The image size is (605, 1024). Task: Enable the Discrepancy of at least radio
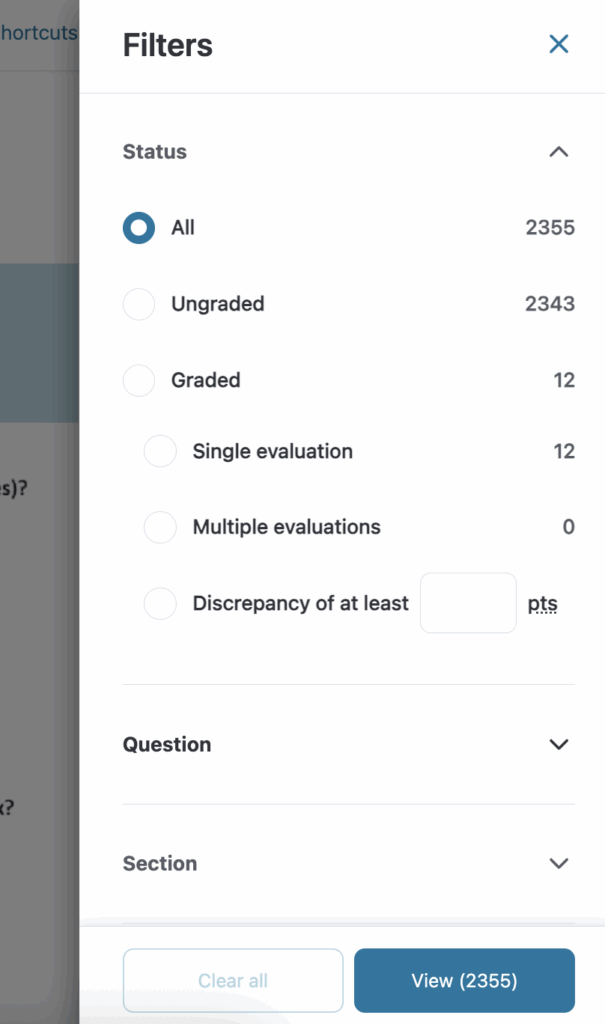[160, 603]
